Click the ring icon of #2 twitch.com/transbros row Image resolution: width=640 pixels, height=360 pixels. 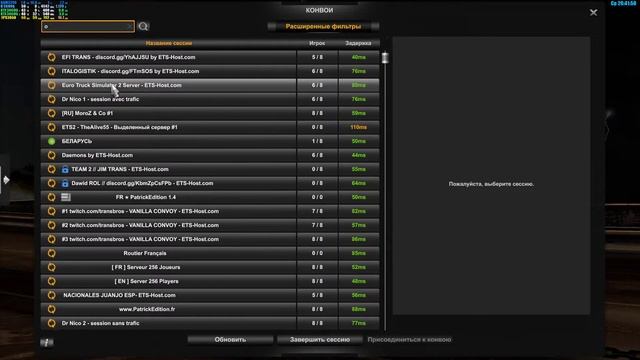[x=51, y=225]
